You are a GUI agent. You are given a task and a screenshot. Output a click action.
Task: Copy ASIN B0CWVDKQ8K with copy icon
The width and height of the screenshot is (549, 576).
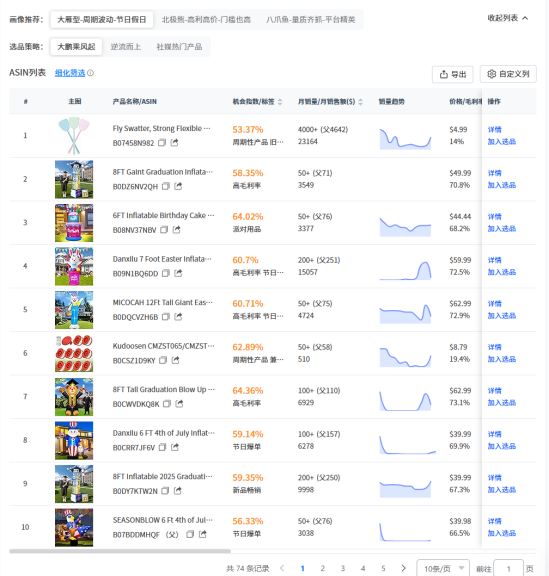coord(167,404)
